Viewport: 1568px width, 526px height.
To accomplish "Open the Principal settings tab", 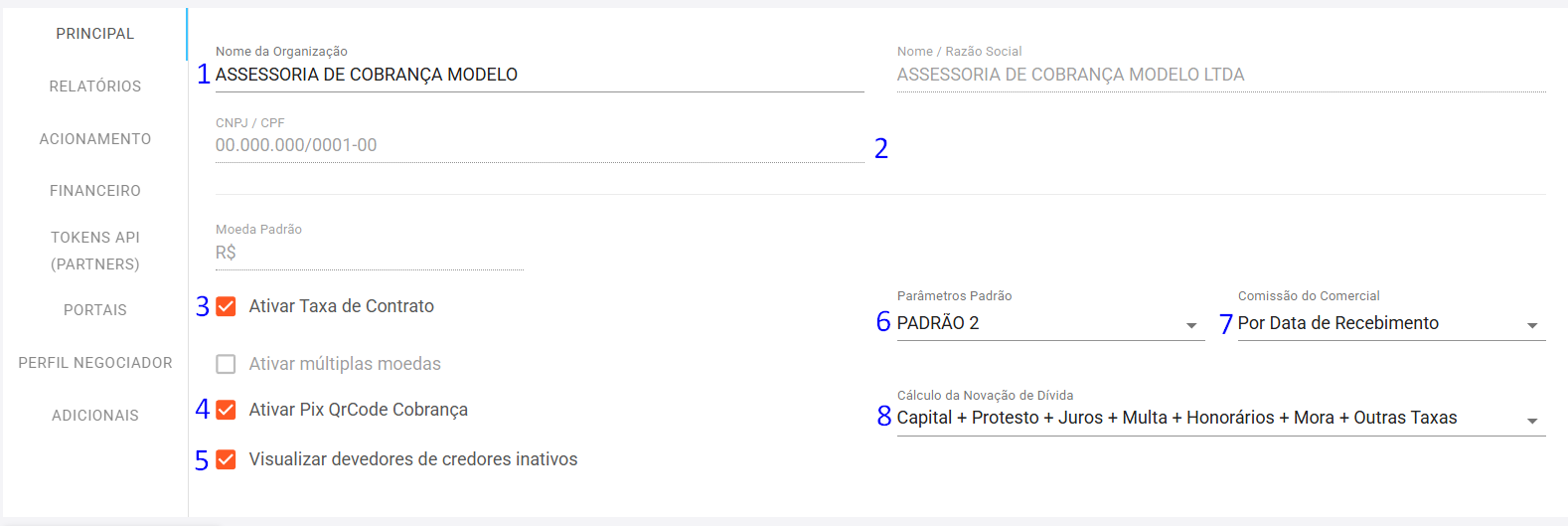I will coord(94,34).
